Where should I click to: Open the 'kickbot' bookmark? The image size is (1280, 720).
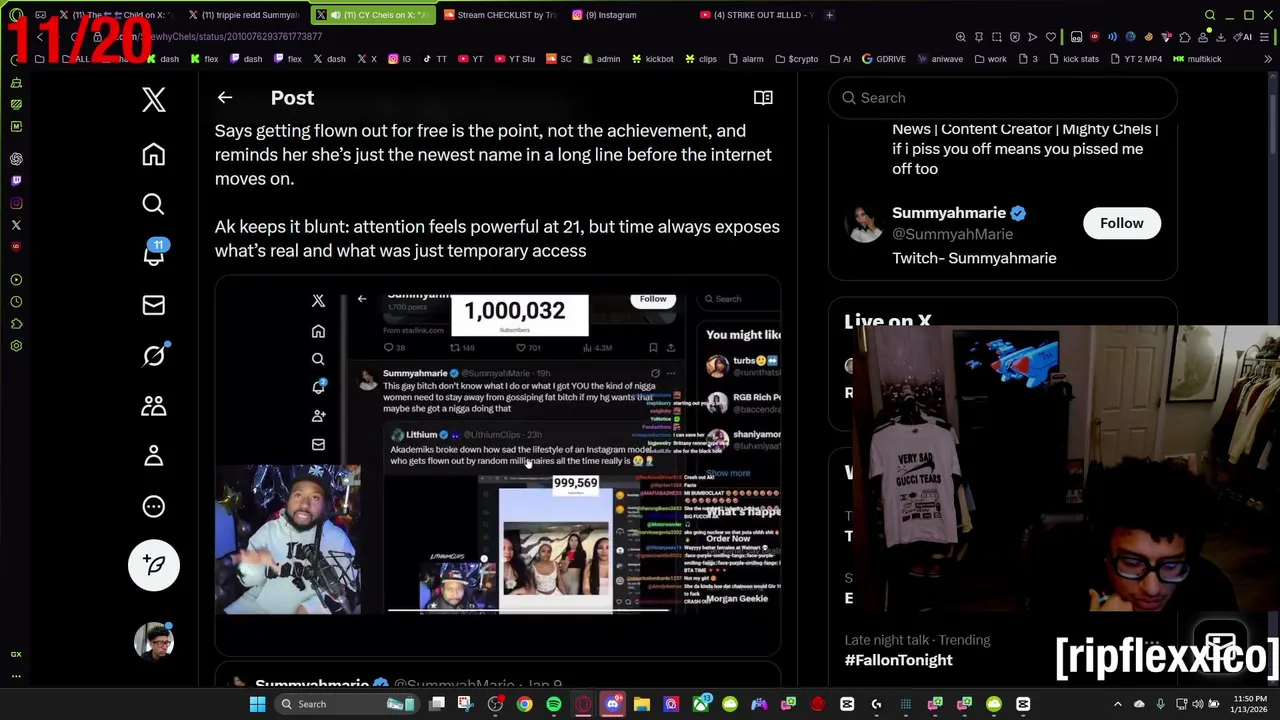point(652,59)
